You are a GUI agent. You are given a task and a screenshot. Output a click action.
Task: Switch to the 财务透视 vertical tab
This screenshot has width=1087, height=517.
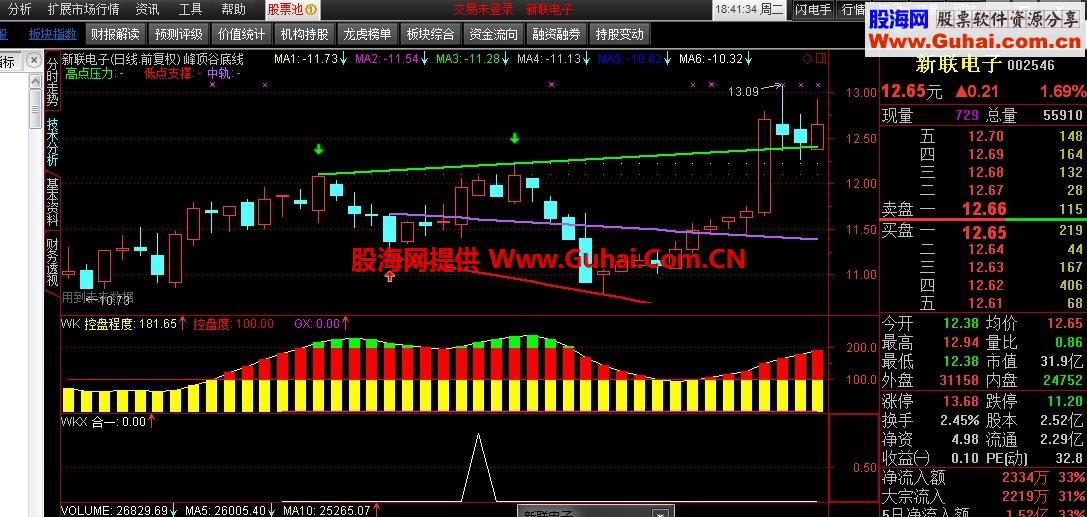click(x=53, y=262)
